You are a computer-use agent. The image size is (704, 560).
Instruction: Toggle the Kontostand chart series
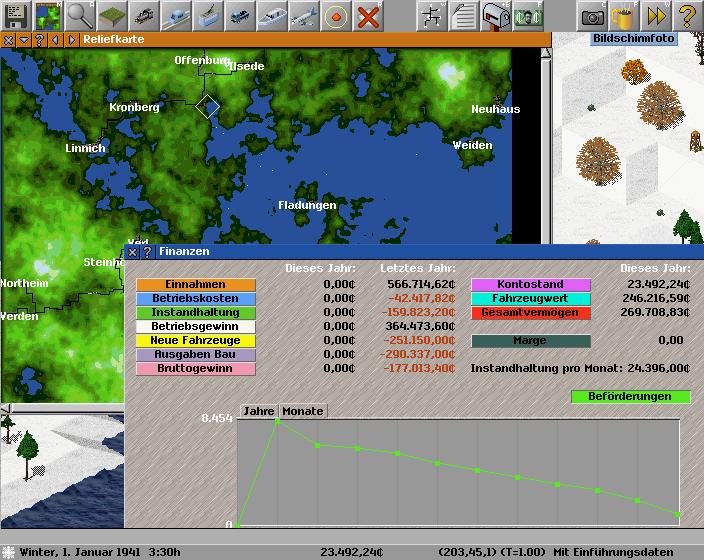point(530,285)
